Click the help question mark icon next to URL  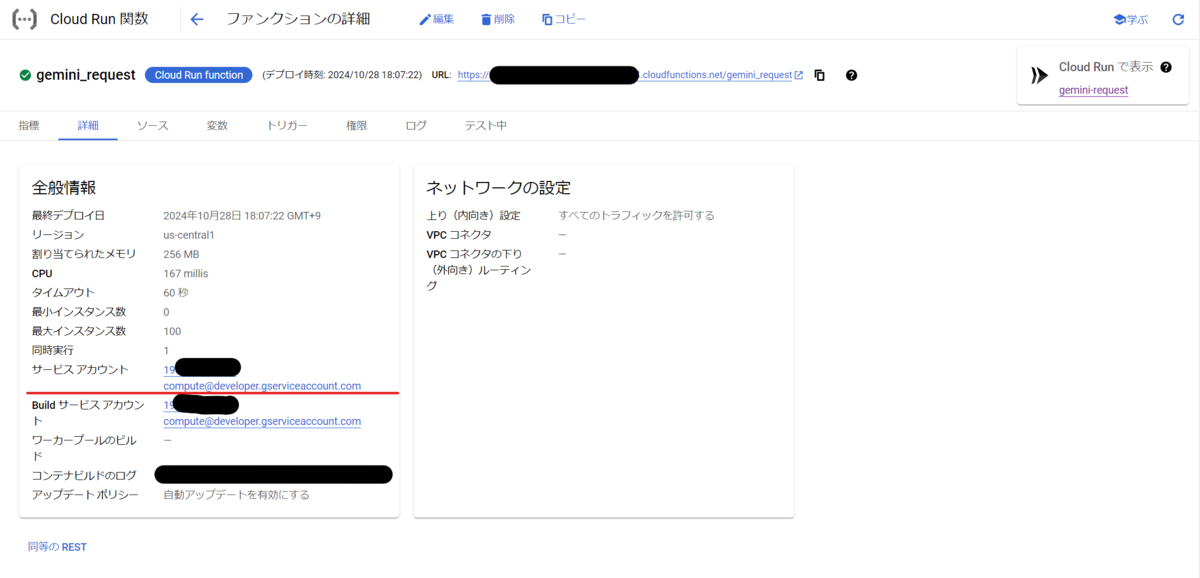[x=851, y=75]
